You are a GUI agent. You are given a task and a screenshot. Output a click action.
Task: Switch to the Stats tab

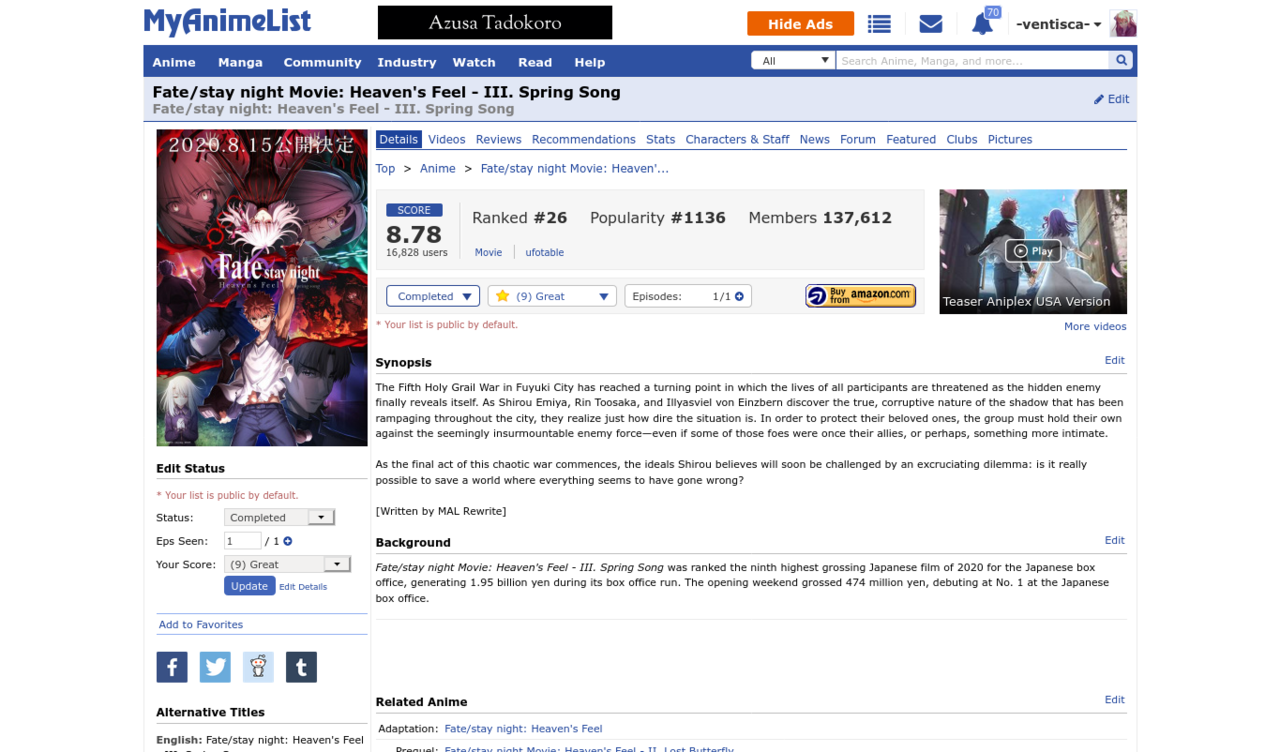click(661, 139)
